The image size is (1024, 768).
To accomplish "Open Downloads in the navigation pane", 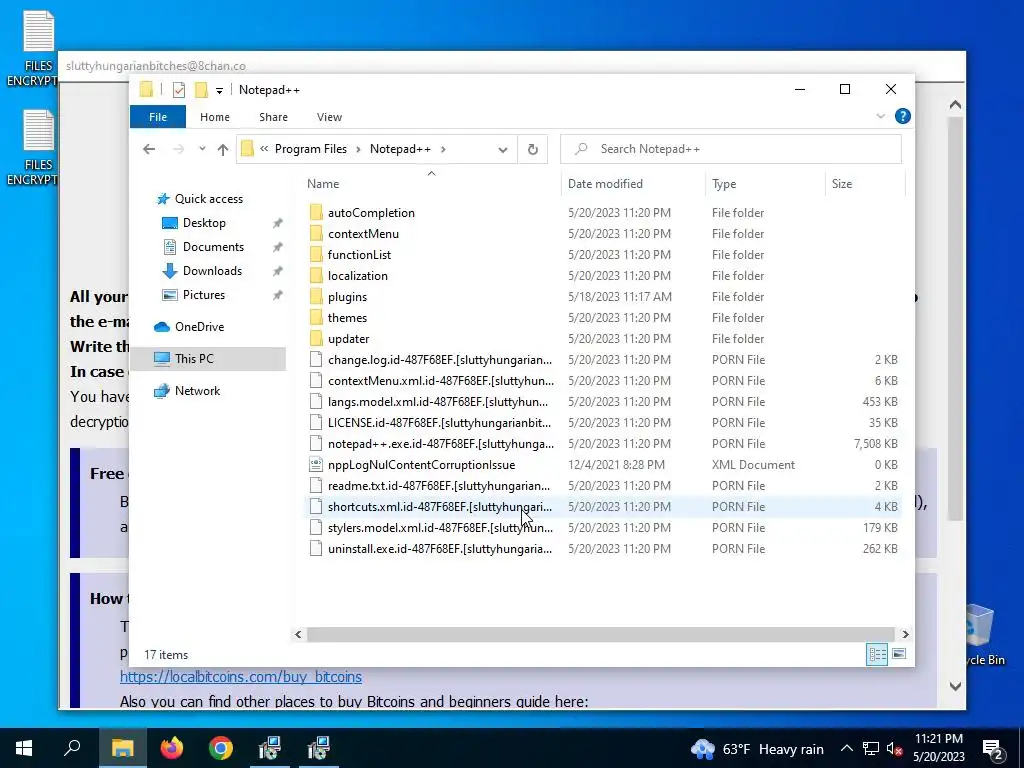I will tap(212, 271).
